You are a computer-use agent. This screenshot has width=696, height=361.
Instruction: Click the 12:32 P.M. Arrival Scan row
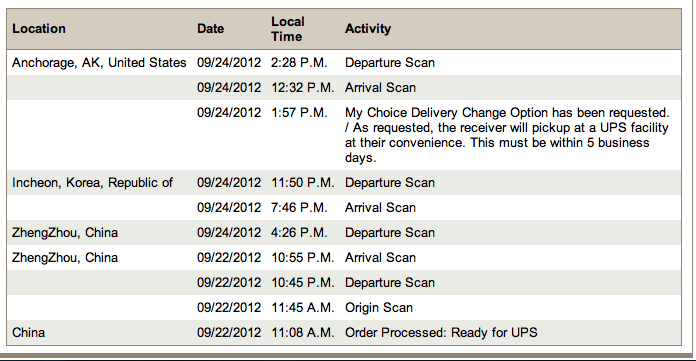coord(344,87)
